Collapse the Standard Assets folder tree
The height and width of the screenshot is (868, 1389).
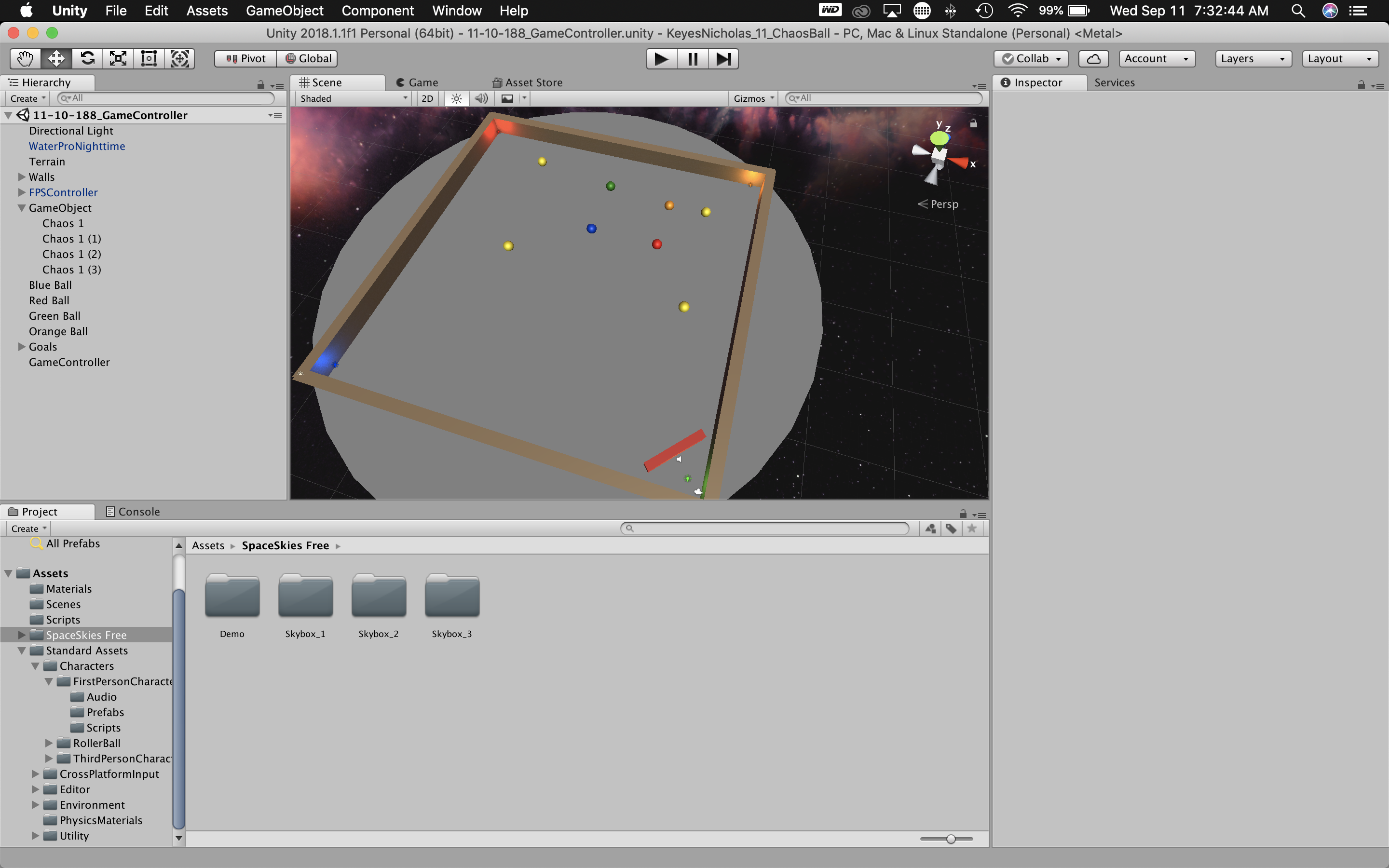(22, 651)
